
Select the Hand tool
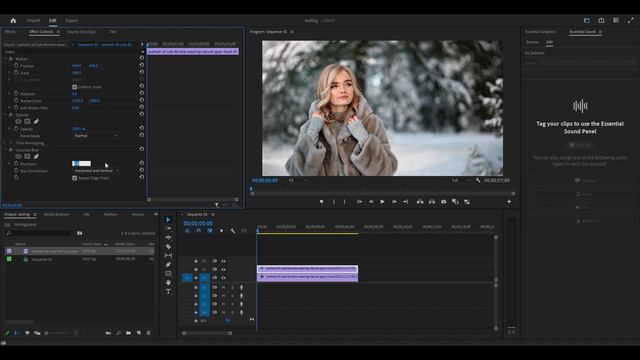168,282
